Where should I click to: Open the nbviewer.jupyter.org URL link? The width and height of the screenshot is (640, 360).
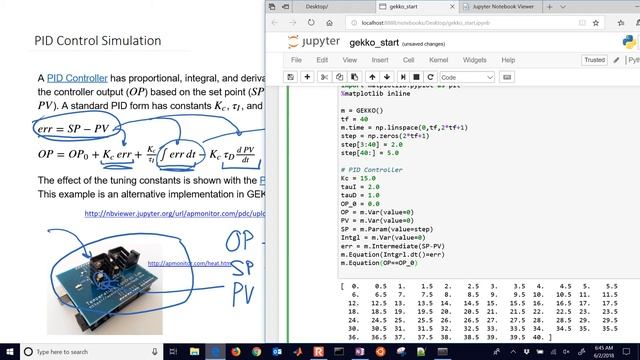[x=174, y=213]
